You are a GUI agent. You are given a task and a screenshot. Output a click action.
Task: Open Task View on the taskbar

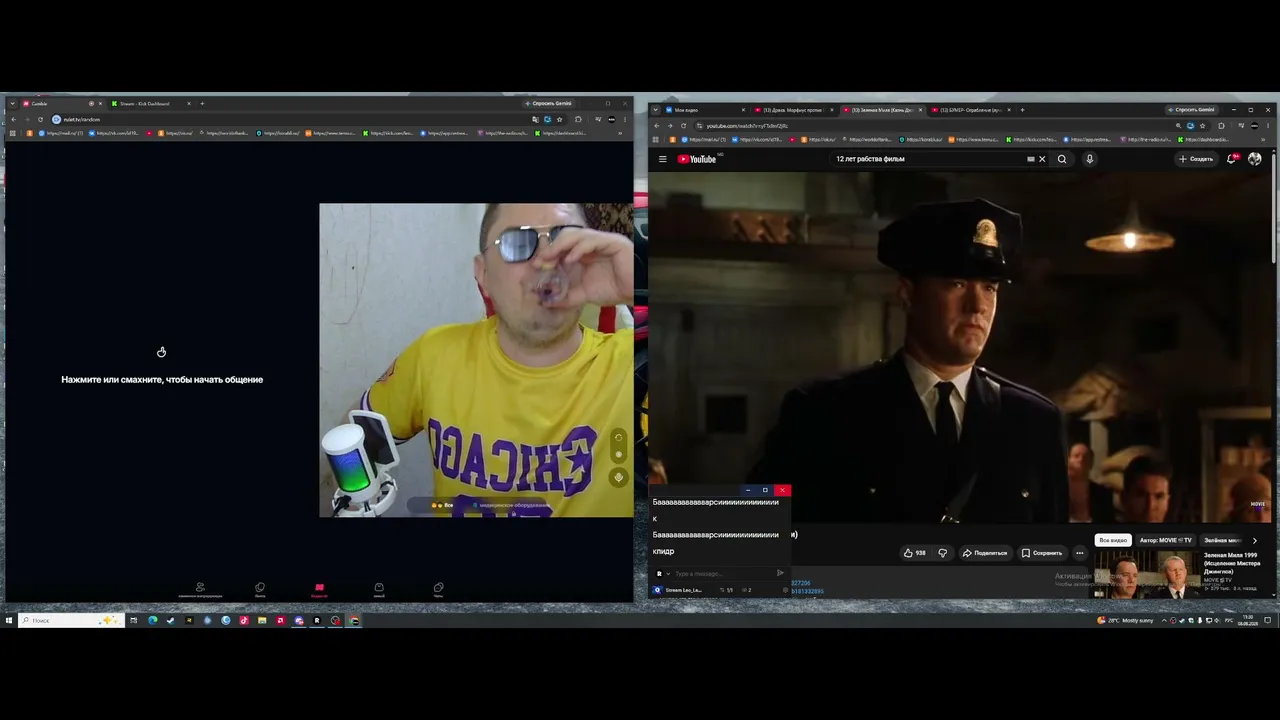133,620
